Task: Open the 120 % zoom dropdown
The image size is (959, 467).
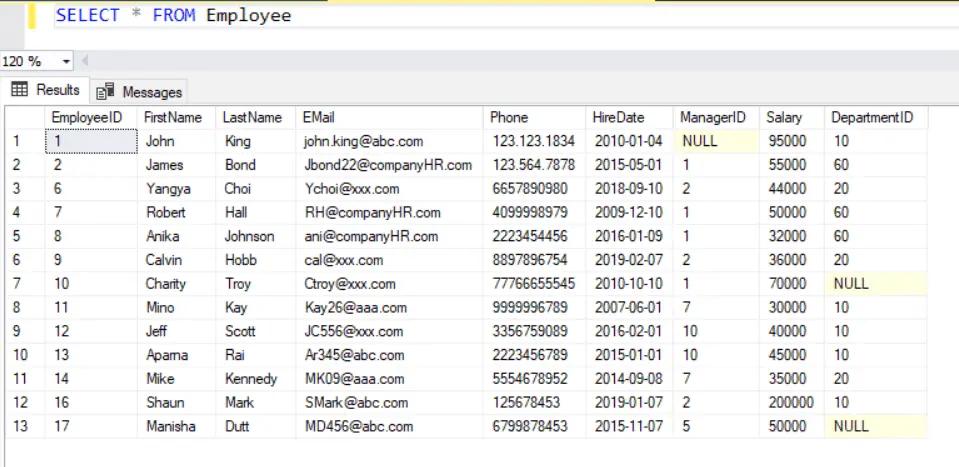Action: click(x=66, y=61)
